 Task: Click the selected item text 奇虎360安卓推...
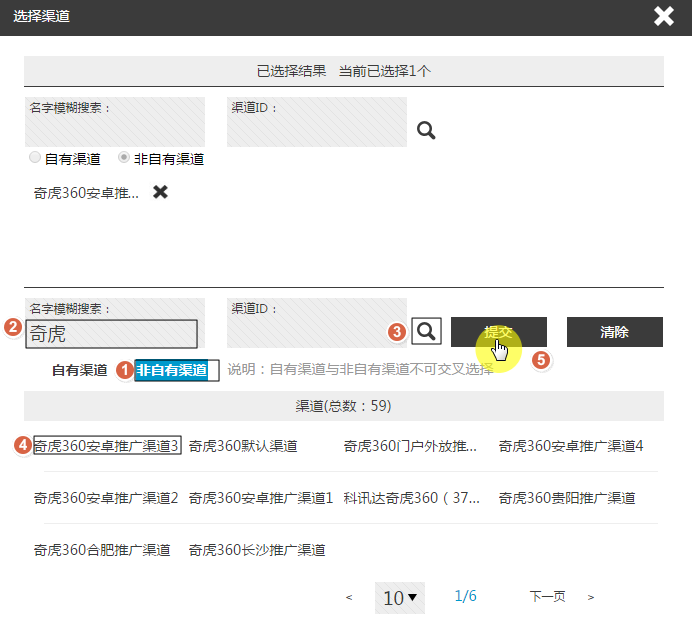[86, 193]
